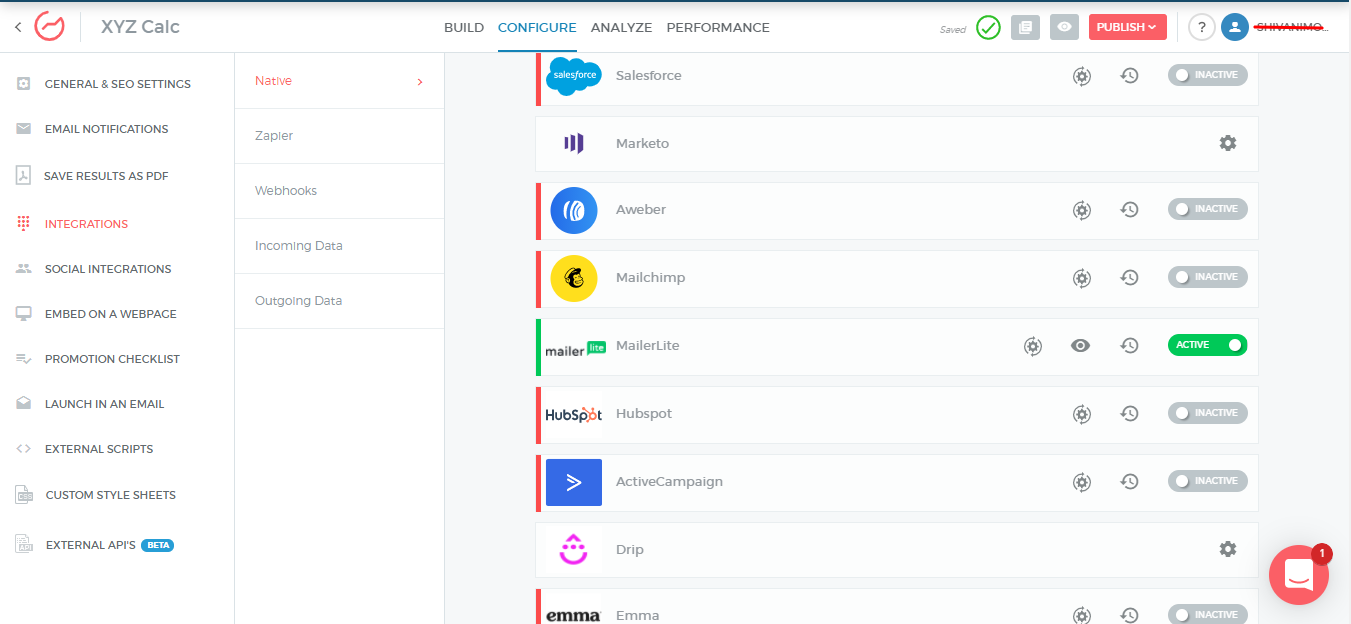
Task: View Emma sync history icon
Action: point(1130,615)
